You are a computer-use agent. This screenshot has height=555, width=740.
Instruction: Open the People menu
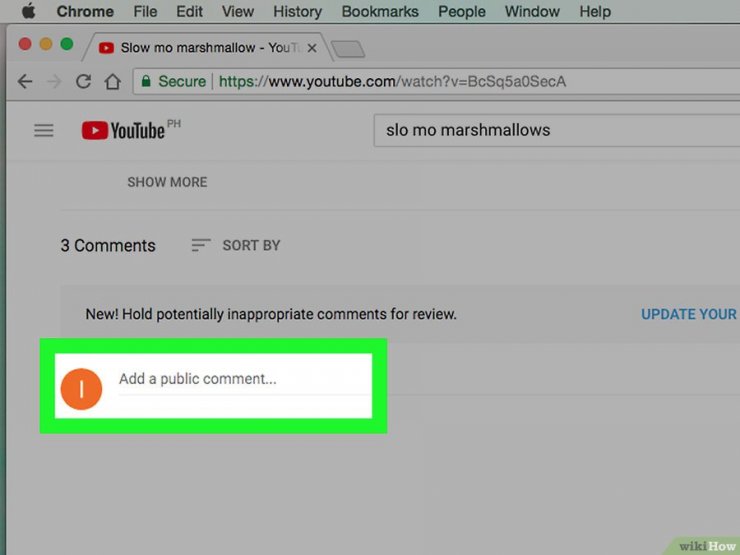(462, 11)
